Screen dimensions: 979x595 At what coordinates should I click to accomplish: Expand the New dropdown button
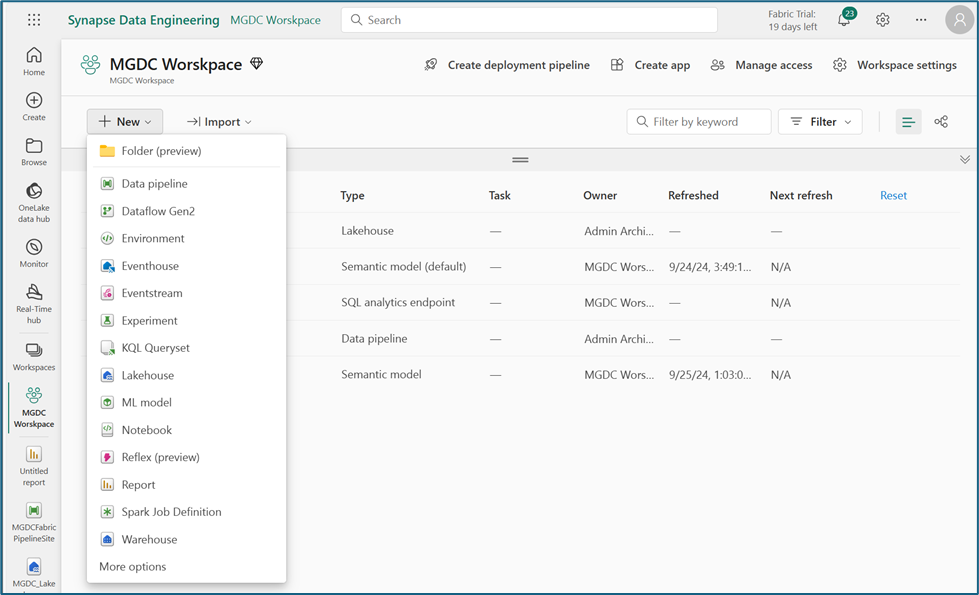pos(125,122)
